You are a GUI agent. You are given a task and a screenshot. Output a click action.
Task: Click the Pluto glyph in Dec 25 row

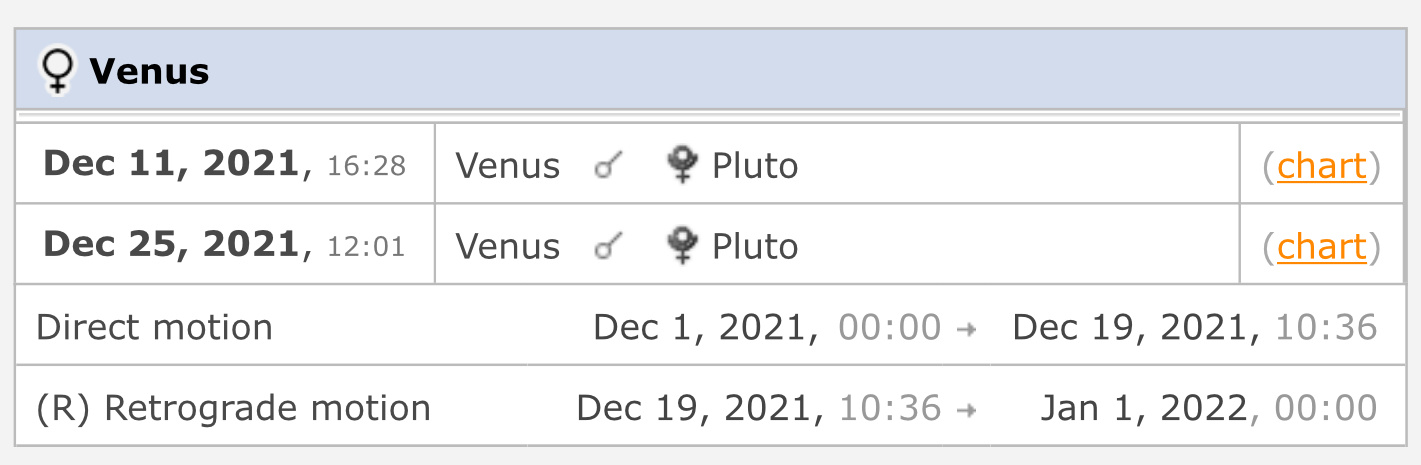(x=682, y=246)
